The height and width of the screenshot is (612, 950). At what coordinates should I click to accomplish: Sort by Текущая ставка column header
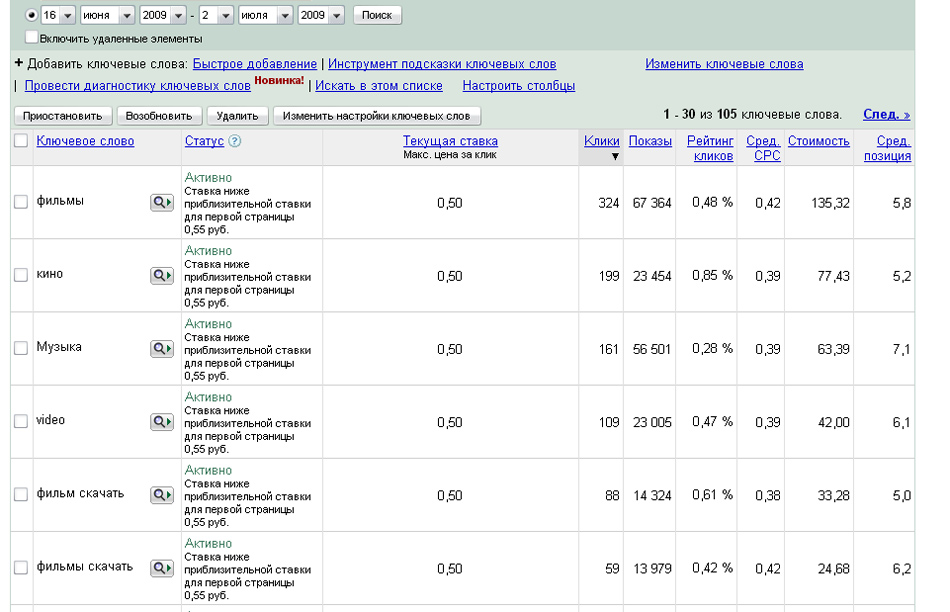point(450,141)
